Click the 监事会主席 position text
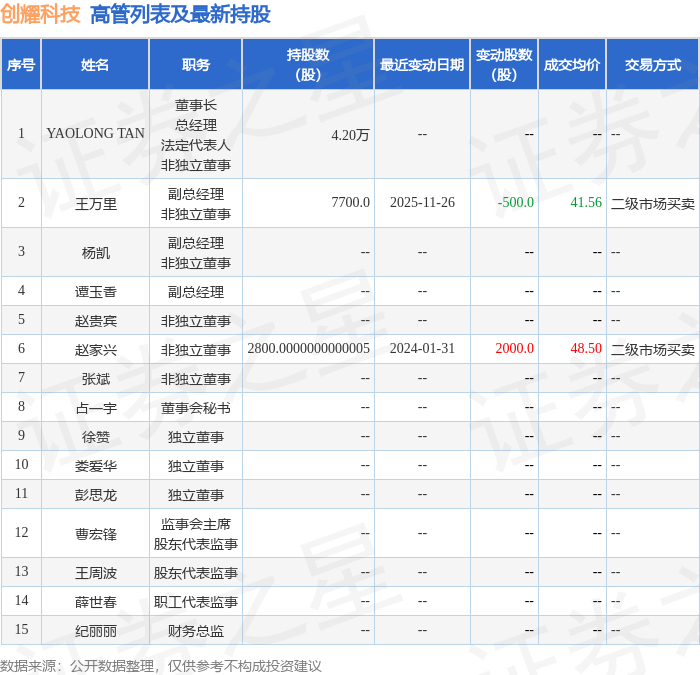The height and width of the screenshot is (675, 700). pyautogui.click(x=196, y=524)
